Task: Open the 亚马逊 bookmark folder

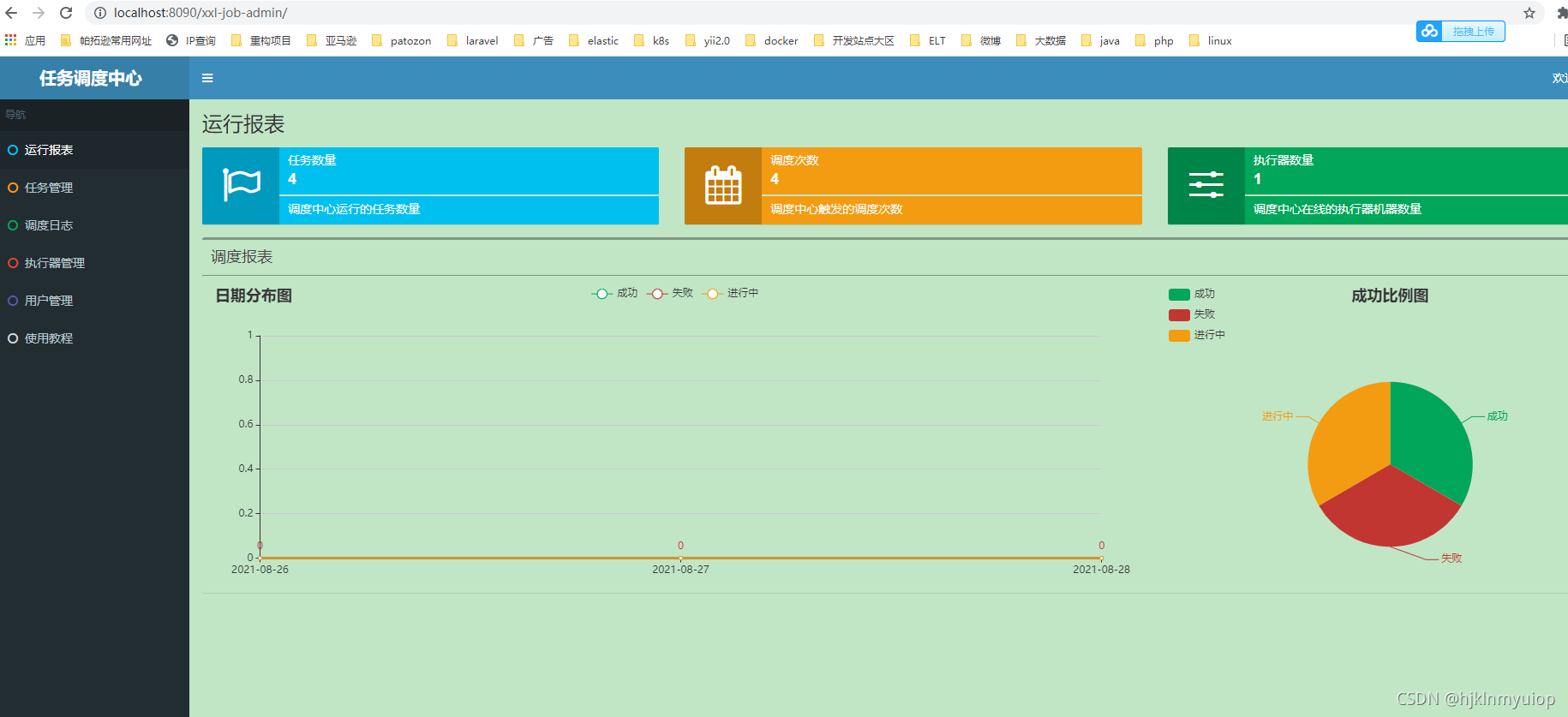Action: (332, 40)
